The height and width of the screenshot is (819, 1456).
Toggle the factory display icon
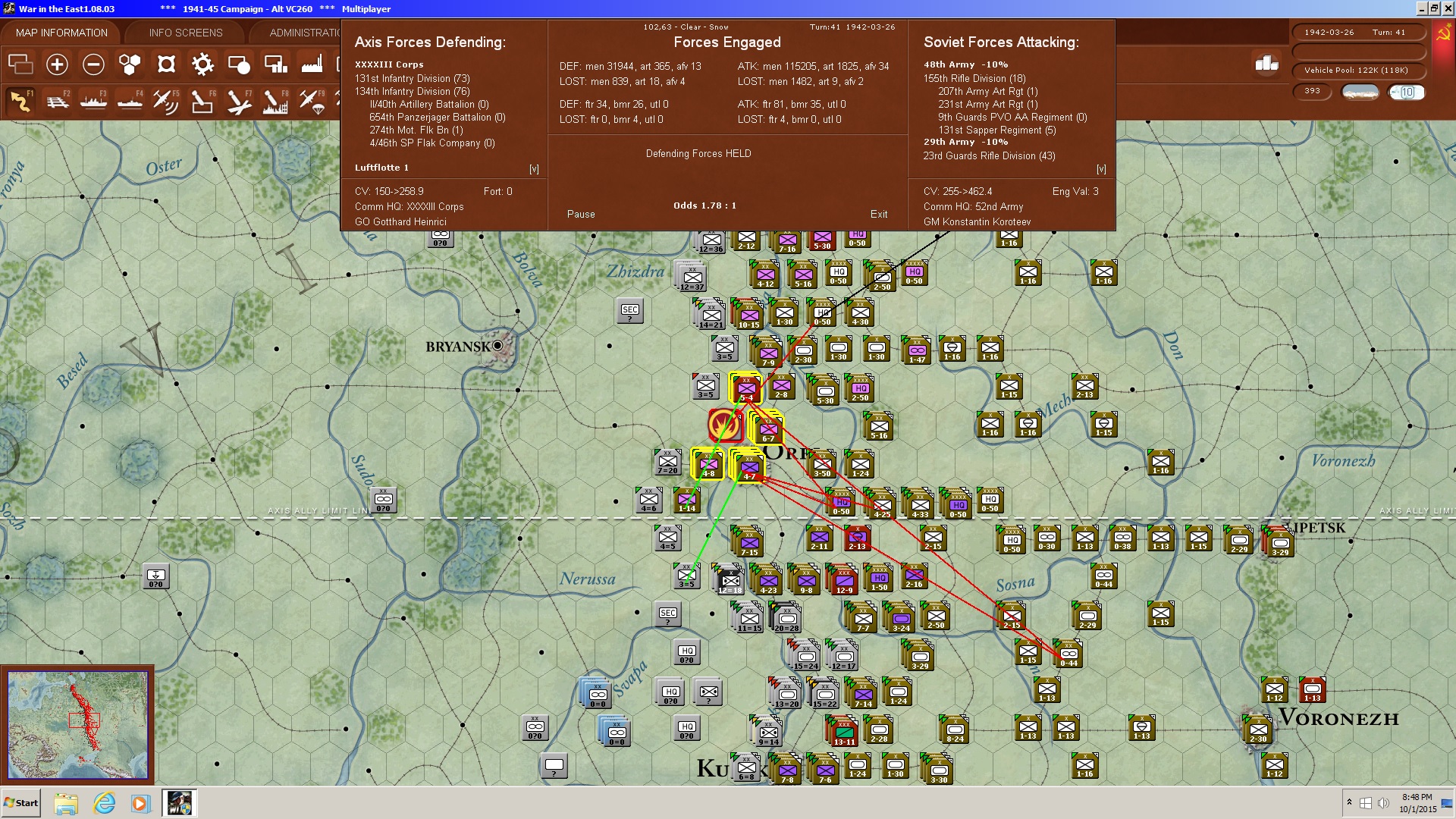(x=312, y=64)
